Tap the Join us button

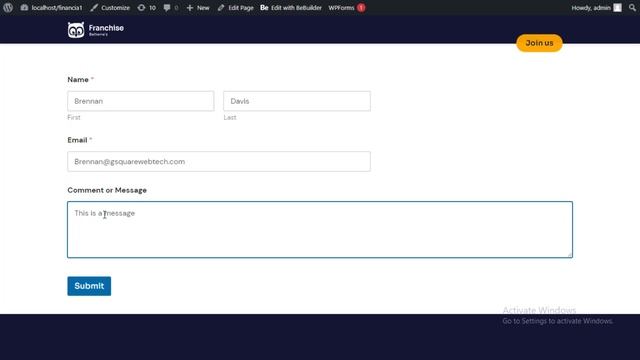point(539,43)
